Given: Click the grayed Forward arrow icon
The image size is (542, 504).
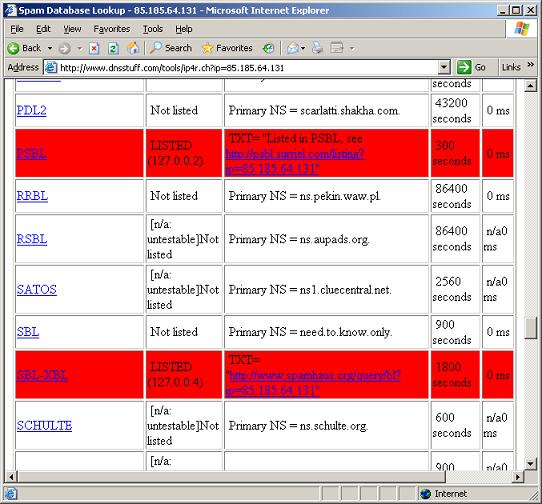Looking at the screenshot, I should [x=64, y=48].
